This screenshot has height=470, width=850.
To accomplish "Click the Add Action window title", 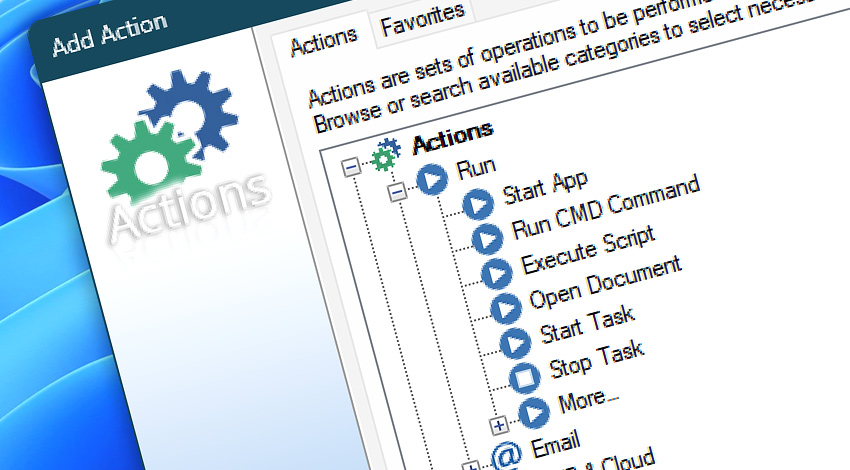I will [110, 35].
